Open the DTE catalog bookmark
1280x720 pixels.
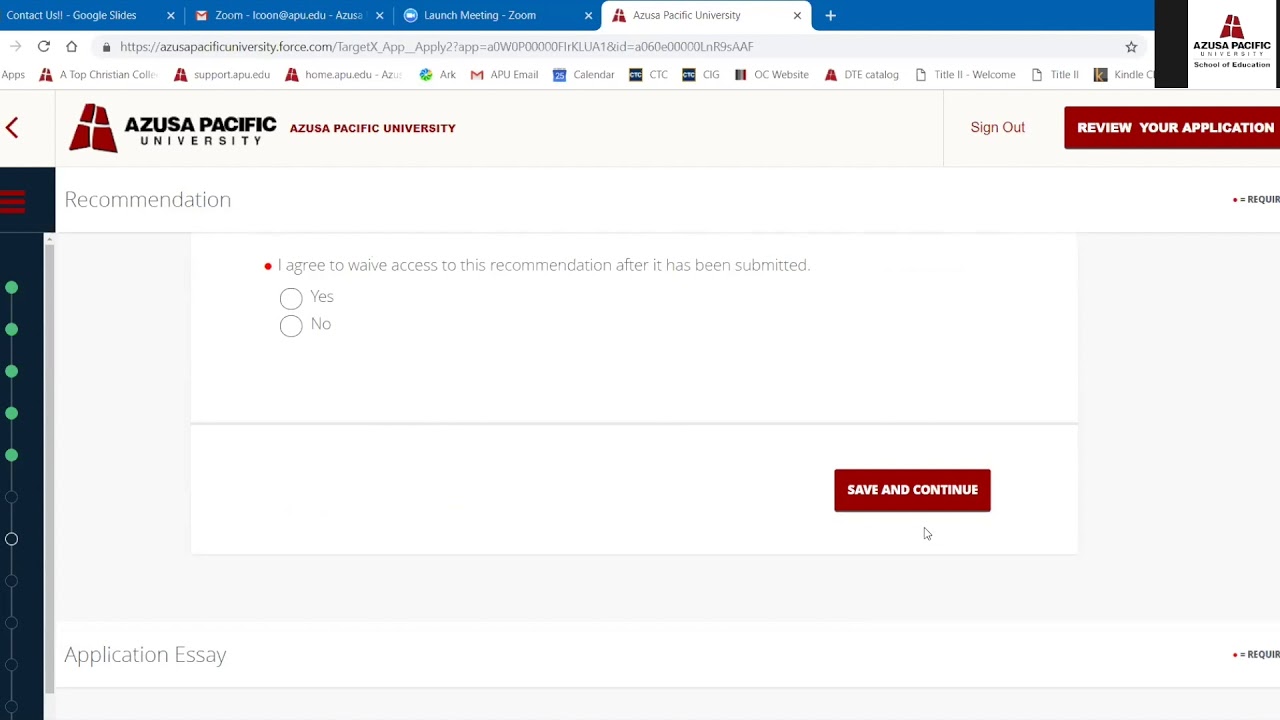point(861,74)
